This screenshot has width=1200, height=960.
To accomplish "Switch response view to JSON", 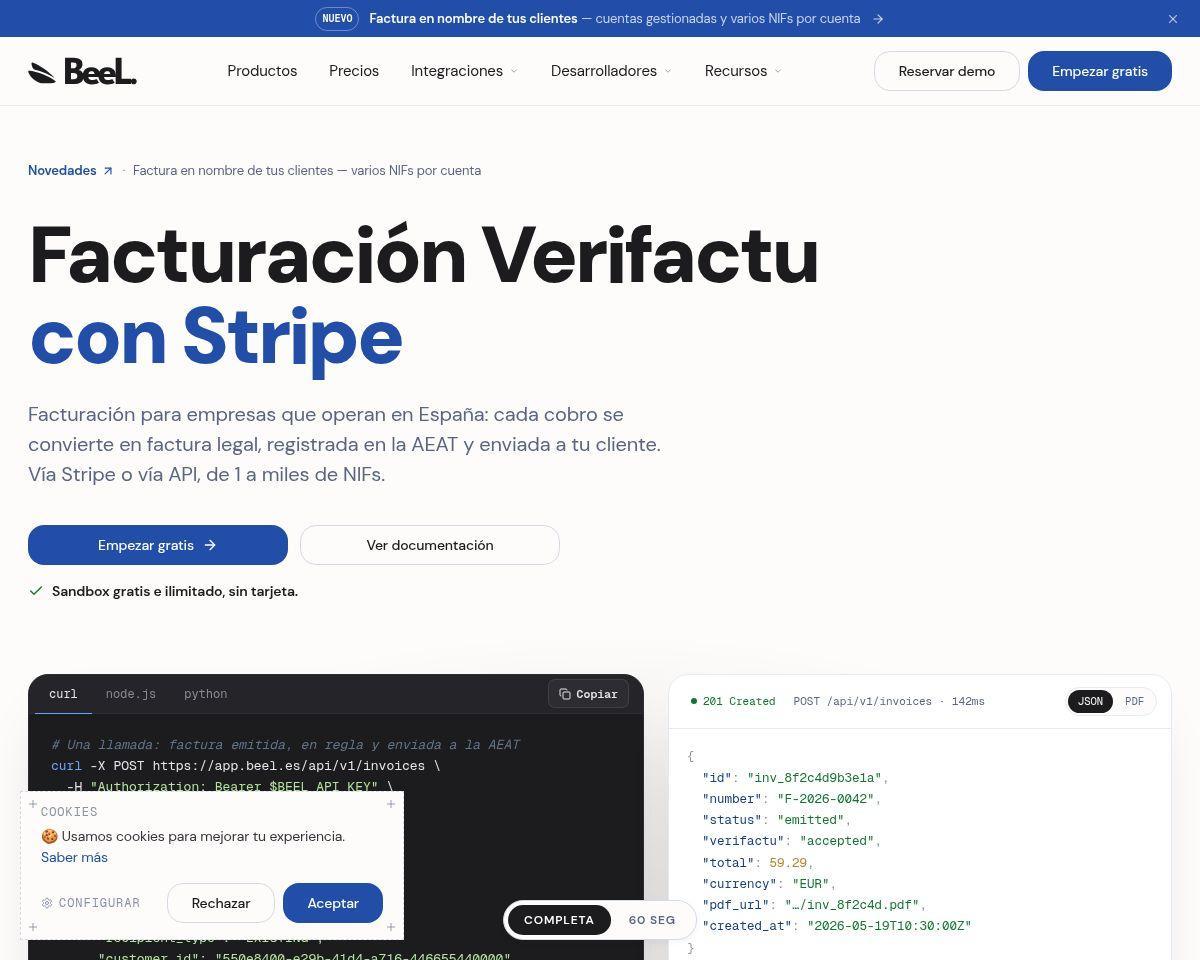I will coord(1090,701).
